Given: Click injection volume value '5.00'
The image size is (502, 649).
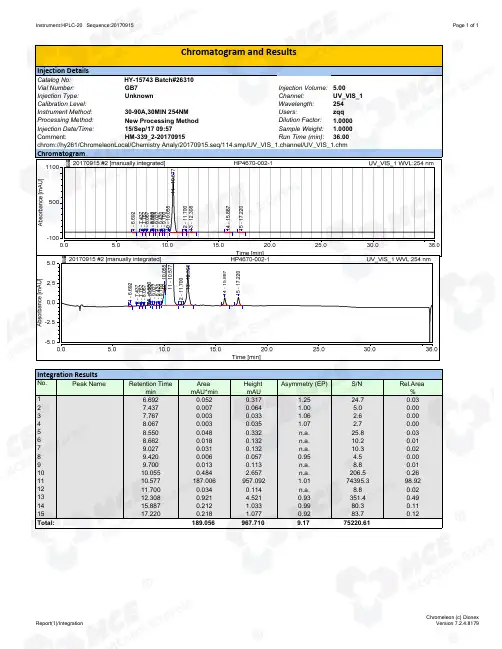Looking at the screenshot, I should [339, 88].
